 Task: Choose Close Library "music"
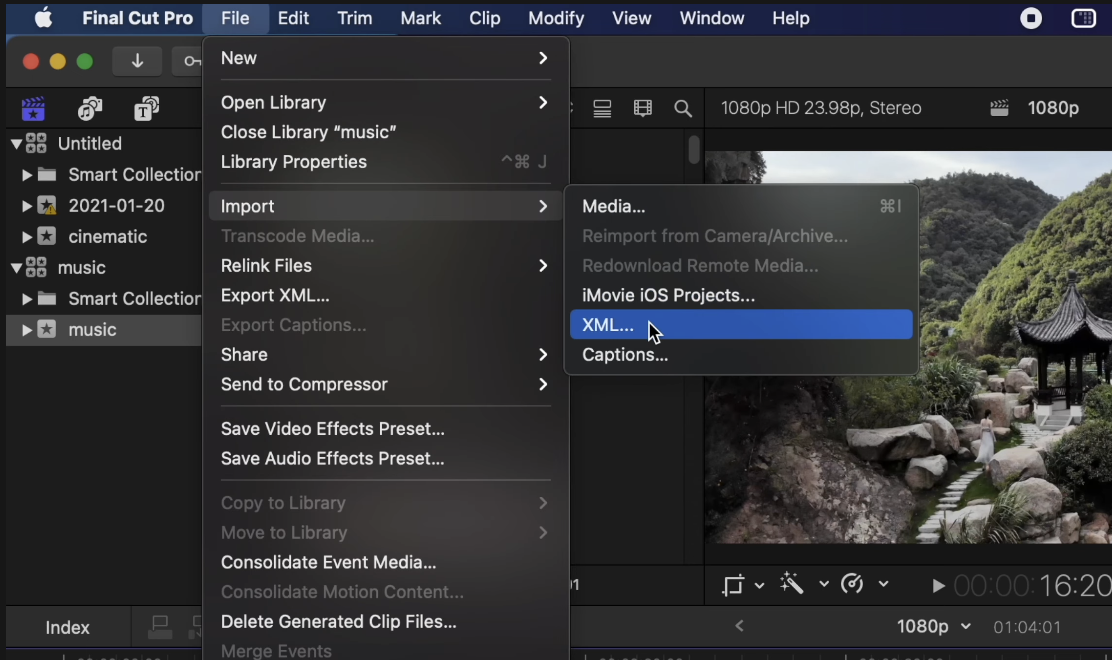coord(385,133)
